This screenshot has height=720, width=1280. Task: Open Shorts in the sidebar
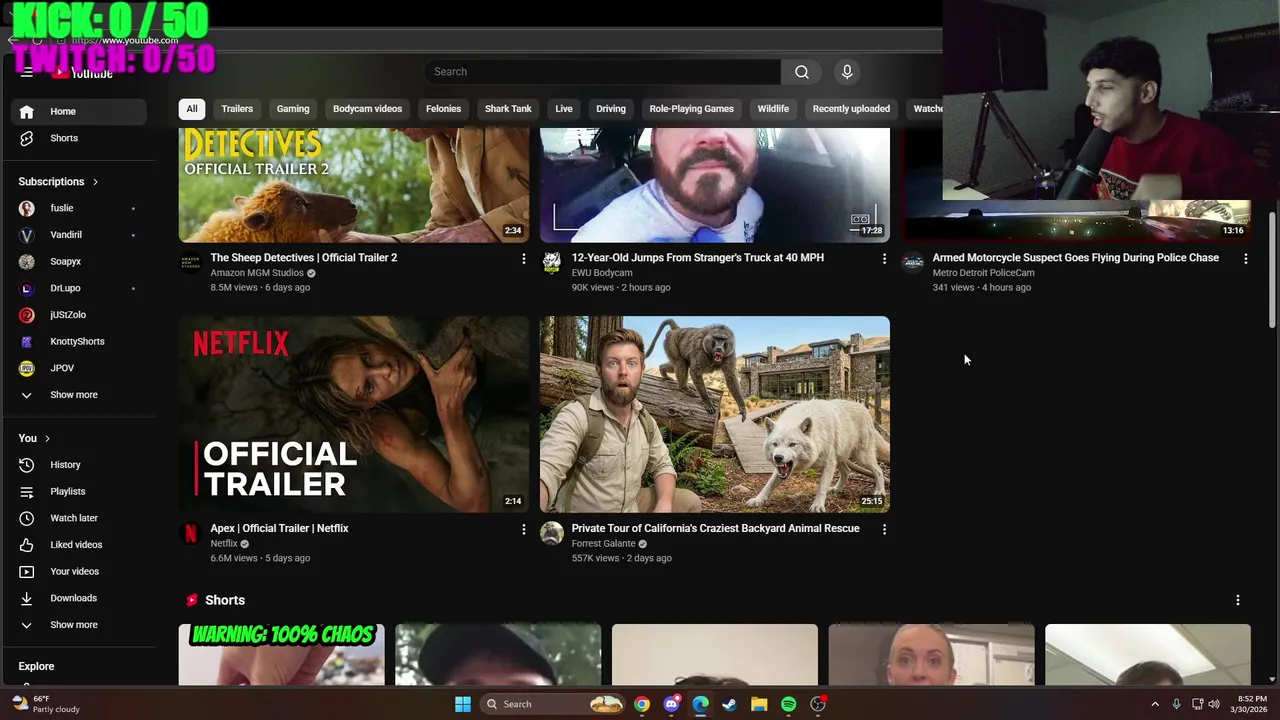(x=80, y=138)
